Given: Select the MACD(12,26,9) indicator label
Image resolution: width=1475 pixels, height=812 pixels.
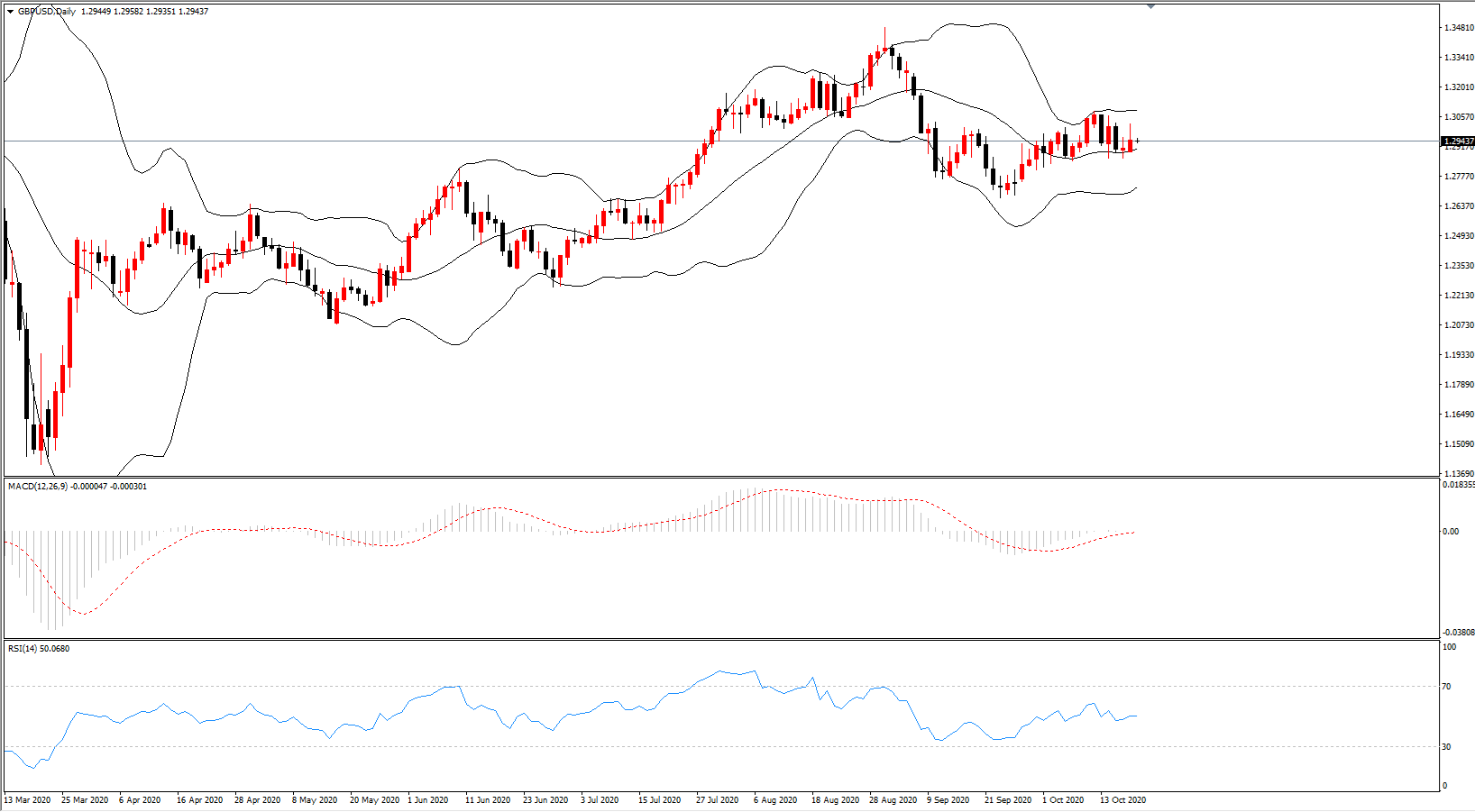Looking at the screenshot, I should click(x=32, y=487).
